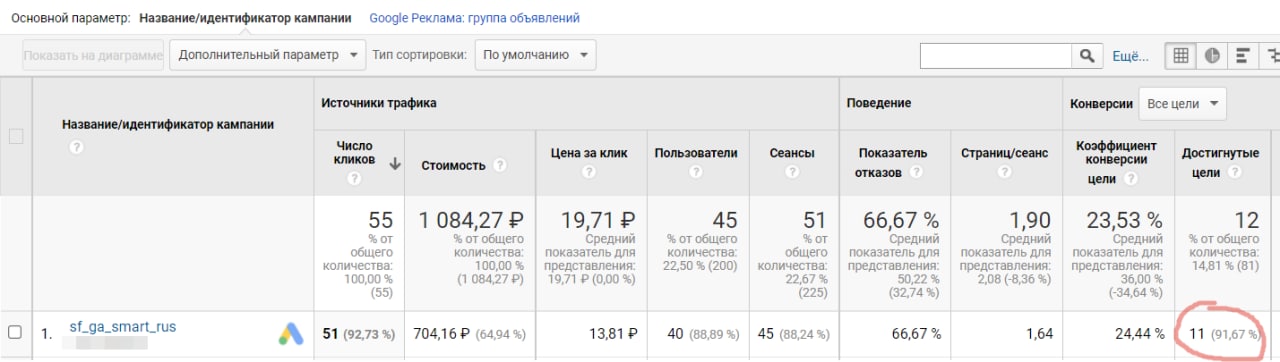Select Google Реклама: группа объявлений dimension
Image resolution: width=1280 pixels, height=362 pixels.
tap(474, 18)
